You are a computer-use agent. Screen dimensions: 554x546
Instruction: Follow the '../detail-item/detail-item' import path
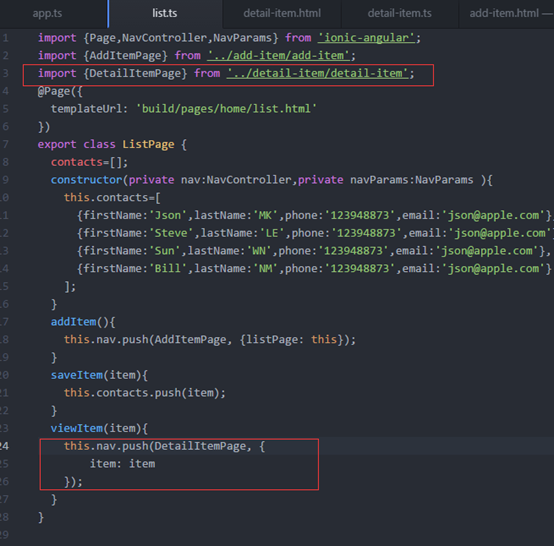pos(317,73)
